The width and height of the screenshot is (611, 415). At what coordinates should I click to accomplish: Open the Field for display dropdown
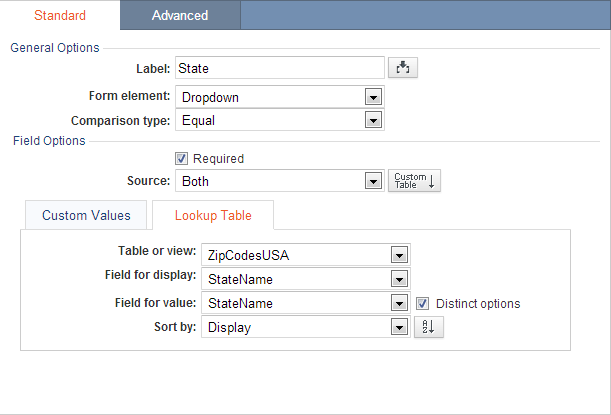coord(306,279)
